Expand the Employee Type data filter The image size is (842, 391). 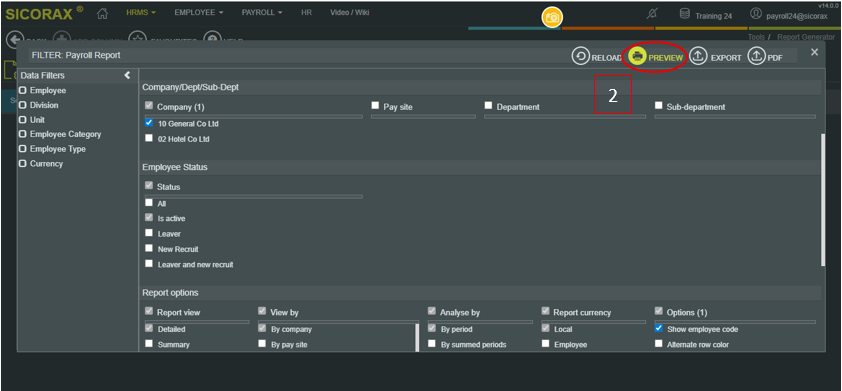(x=23, y=149)
